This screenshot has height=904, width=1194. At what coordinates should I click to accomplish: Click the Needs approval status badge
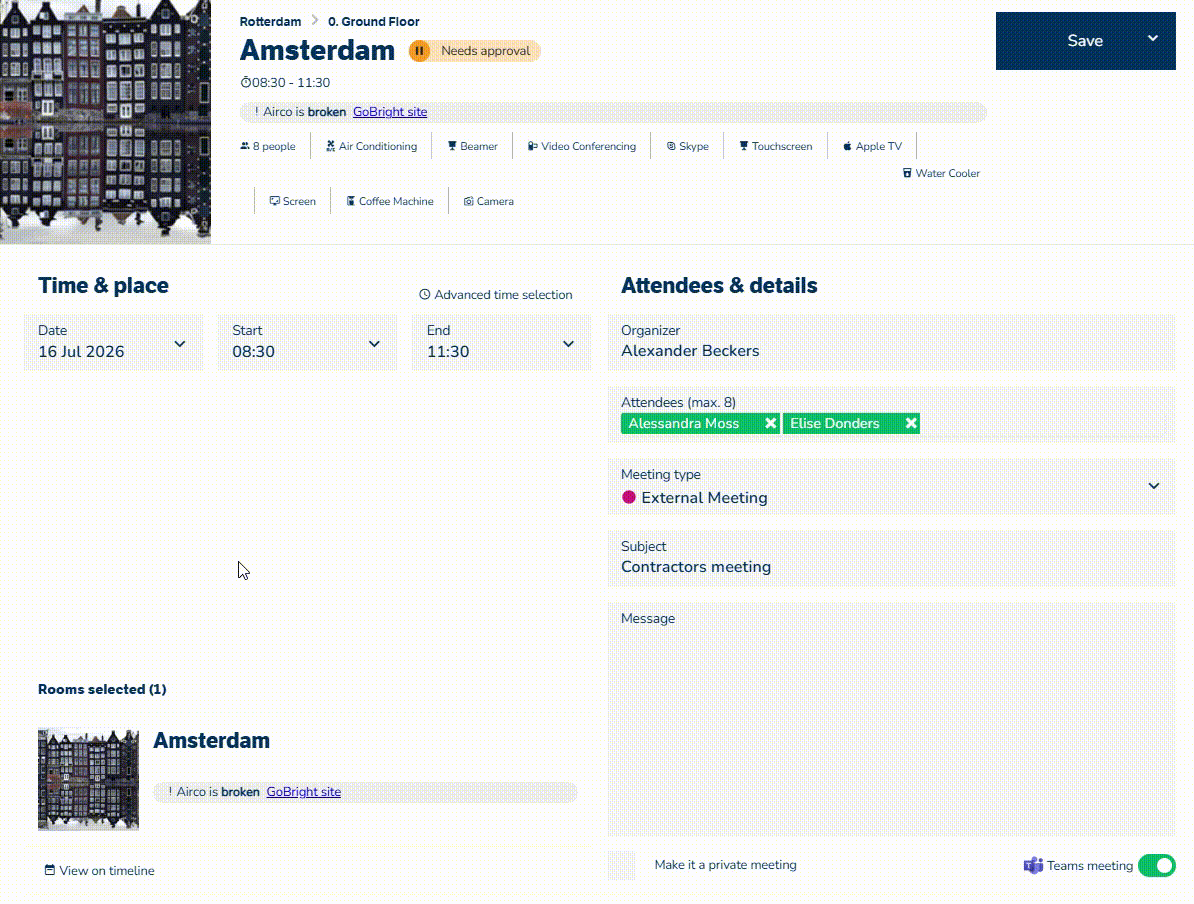[x=474, y=51]
